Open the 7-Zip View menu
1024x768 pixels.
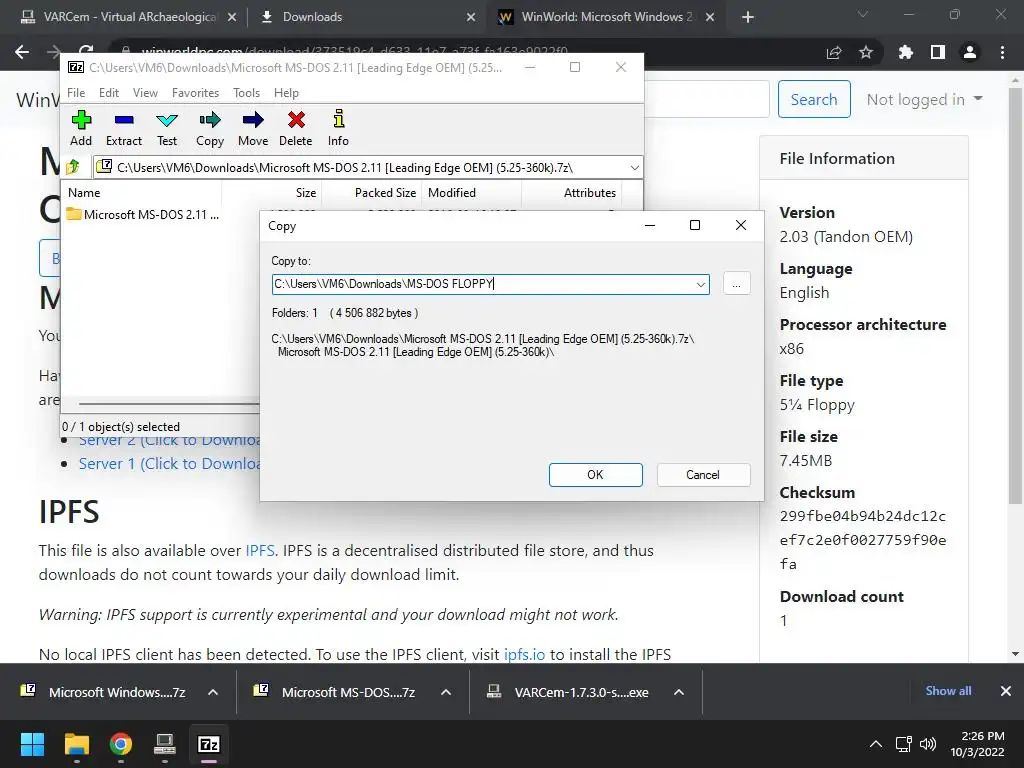[146, 93]
